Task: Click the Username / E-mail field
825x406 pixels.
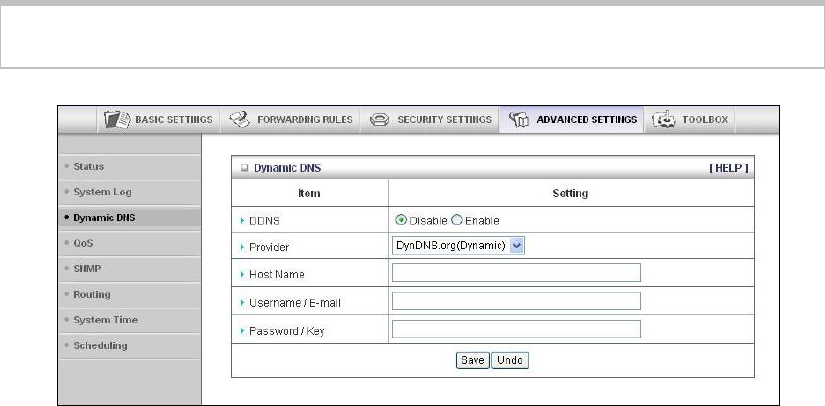Action: point(516,301)
